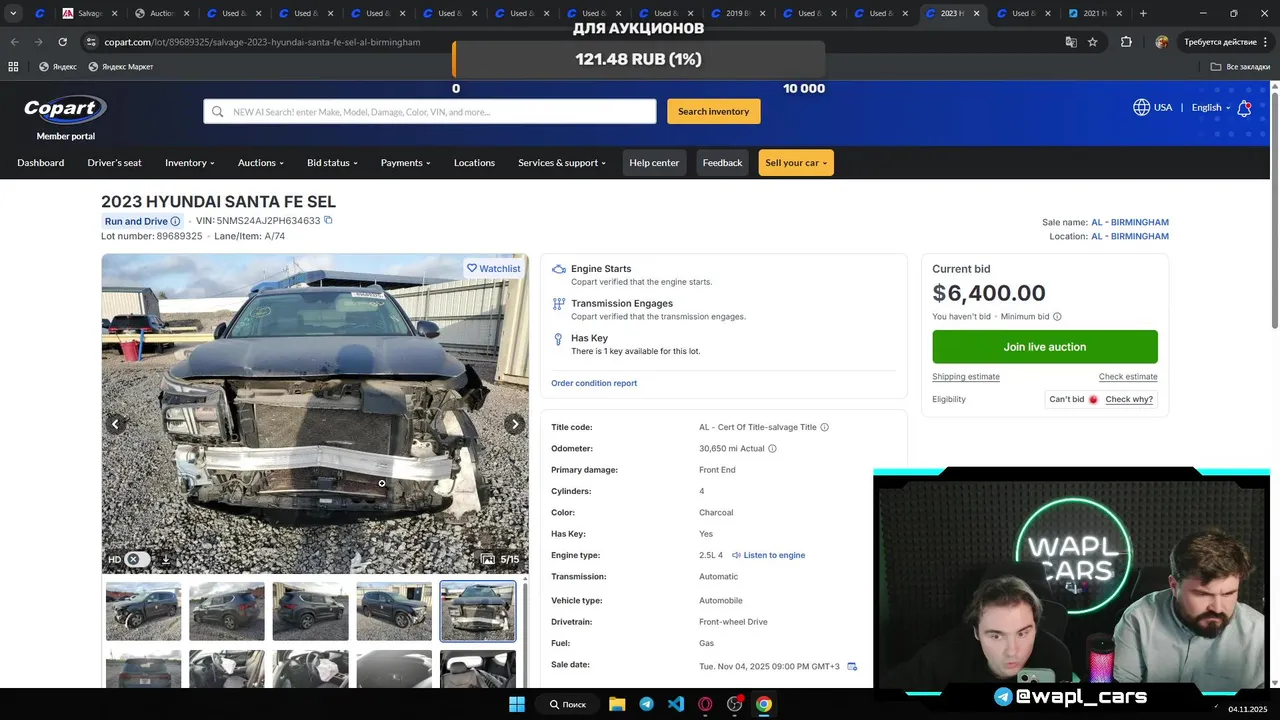Image resolution: width=1280 pixels, height=720 pixels.
Task: Bookmark this page with the star icon
Action: coord(1093,42)
